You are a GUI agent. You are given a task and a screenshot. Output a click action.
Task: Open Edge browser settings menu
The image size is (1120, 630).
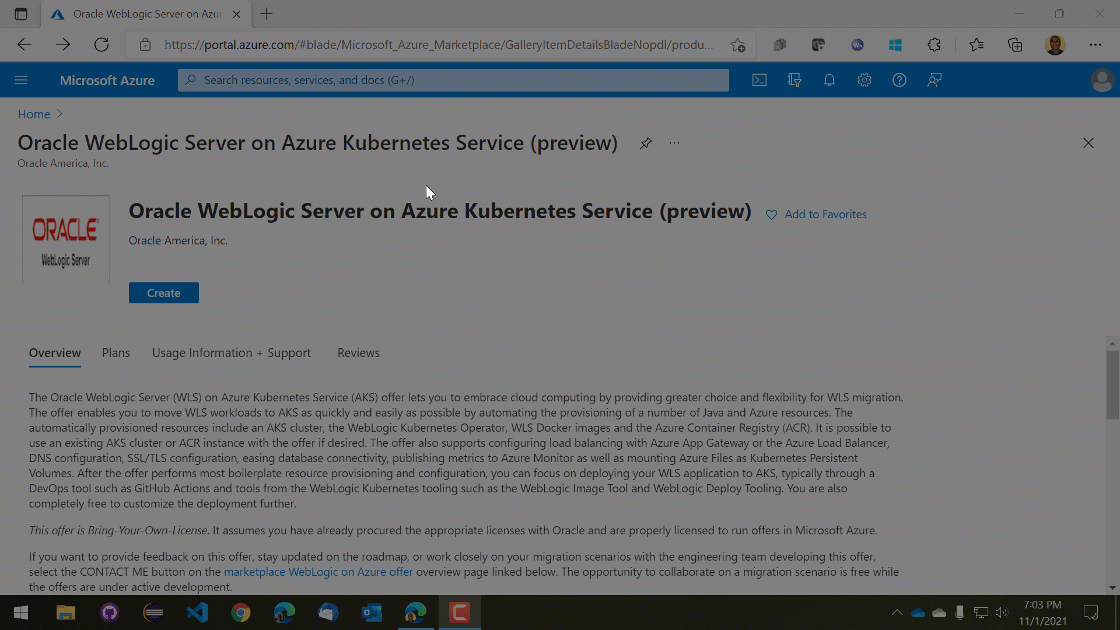(1096, 45)
